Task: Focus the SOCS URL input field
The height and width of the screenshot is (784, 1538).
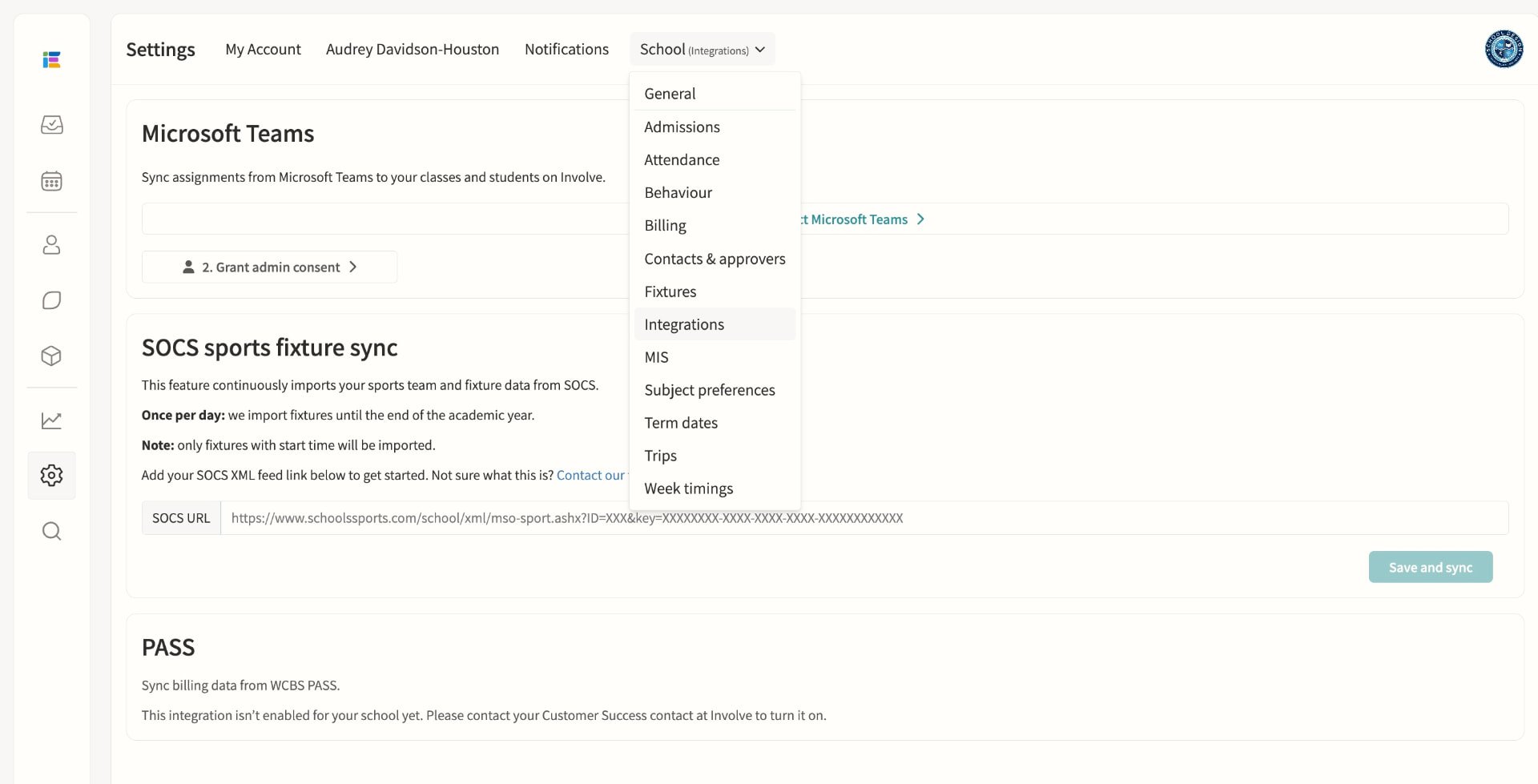Action: tap(864, 518)
